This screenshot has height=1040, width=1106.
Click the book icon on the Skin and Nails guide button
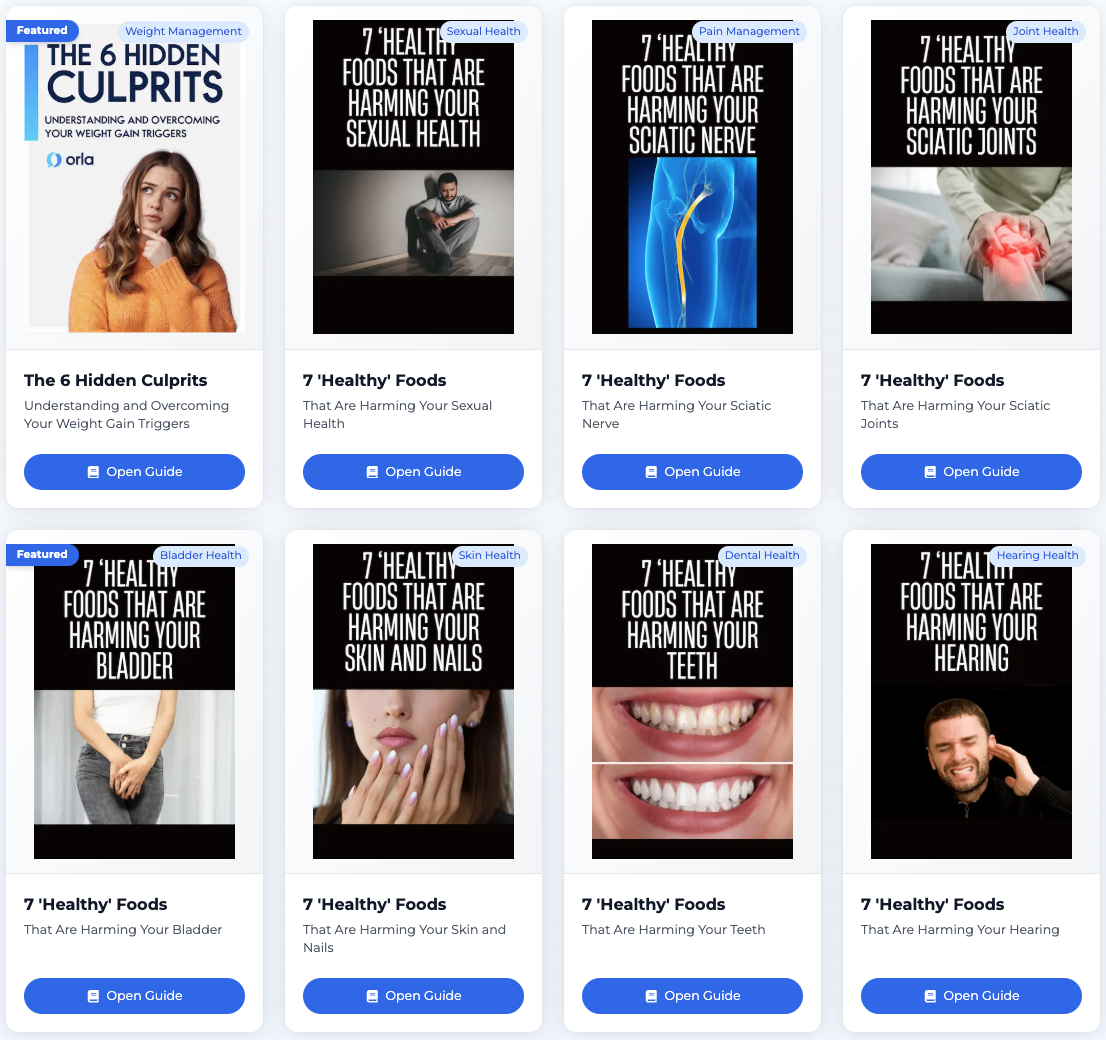[372, 996]
